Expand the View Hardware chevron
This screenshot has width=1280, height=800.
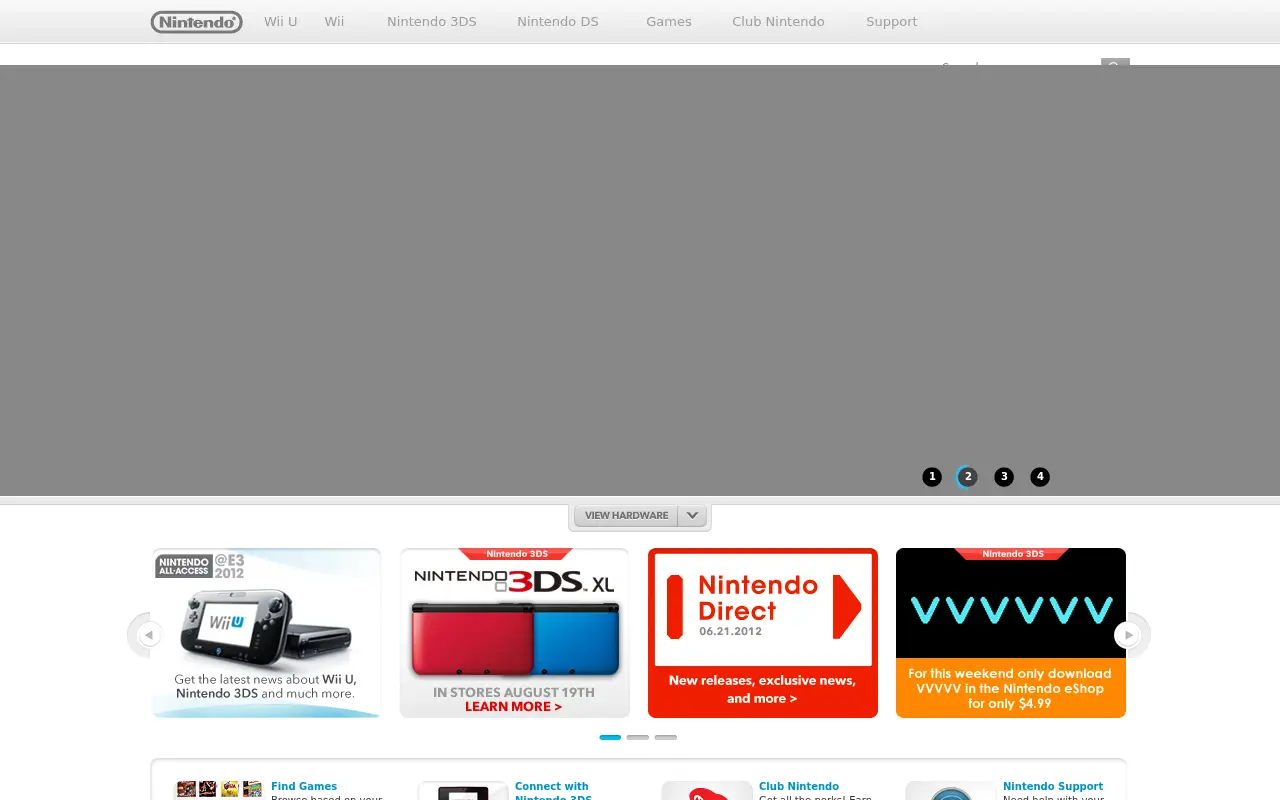[693, 516]
